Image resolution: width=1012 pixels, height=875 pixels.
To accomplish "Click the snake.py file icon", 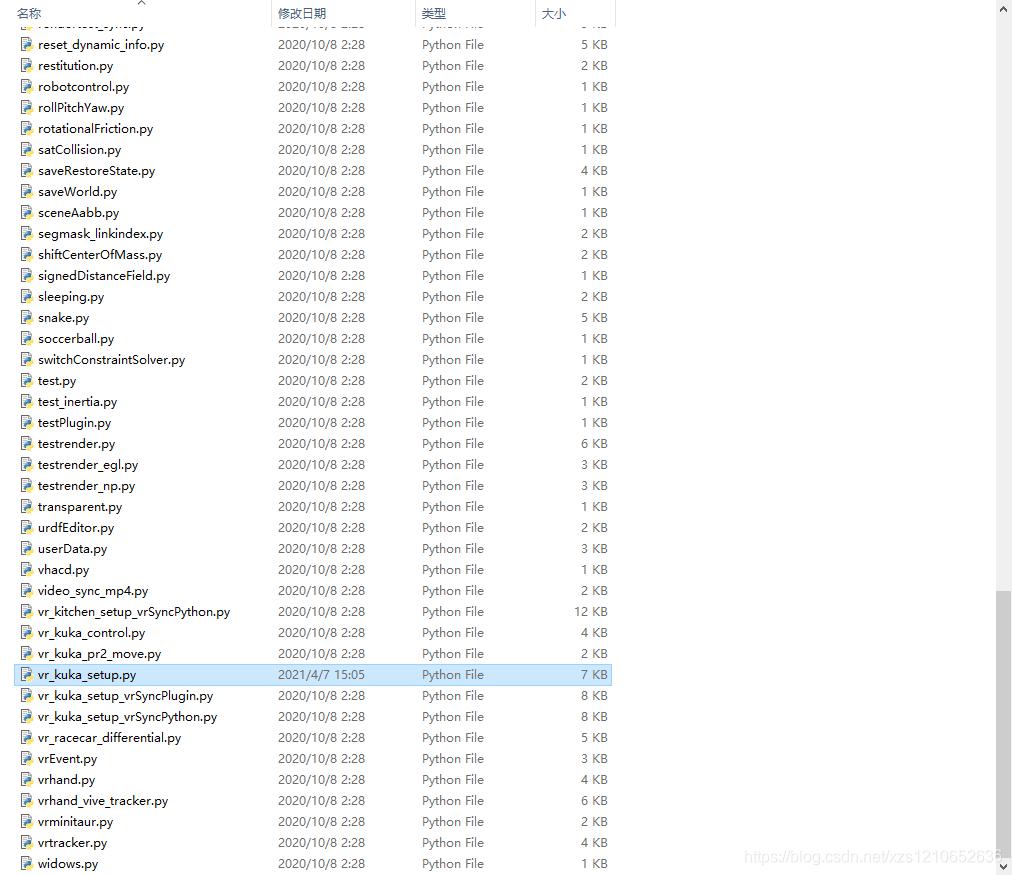I will [x=26, y=317].
